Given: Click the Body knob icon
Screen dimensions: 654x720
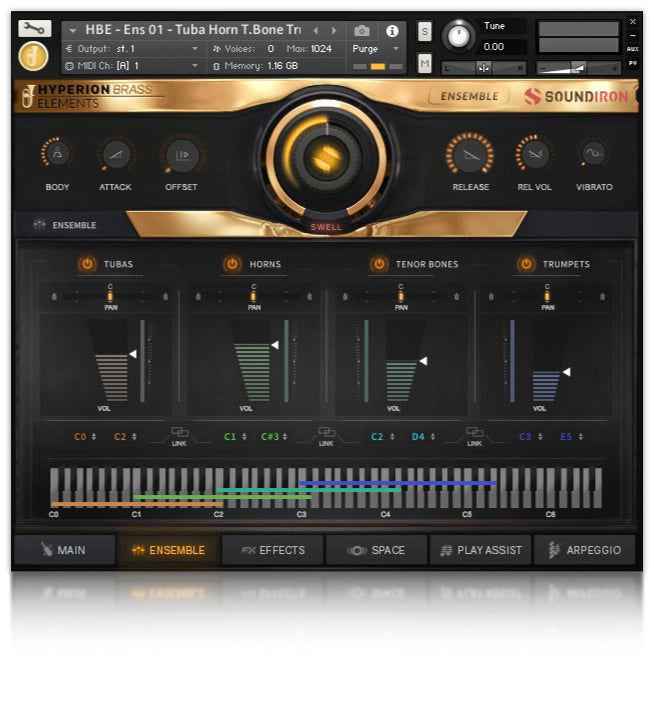Looking at the screenshot, I should tap(57, 153).
